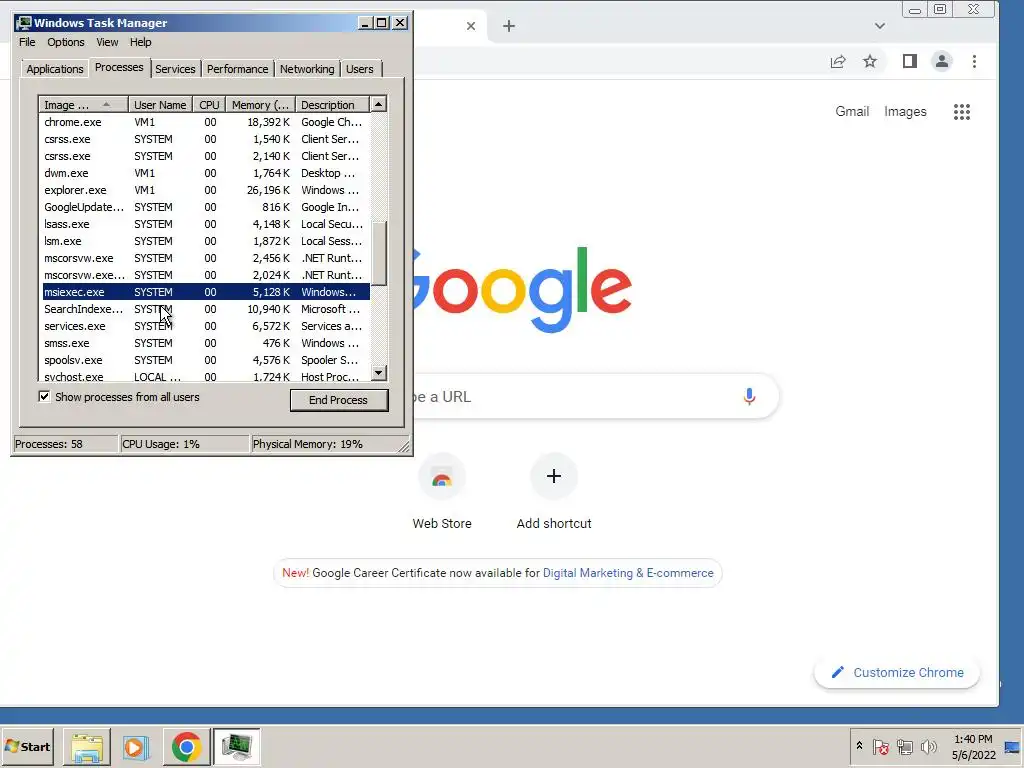Screen dimensions: 1024x768
Task: Toggle Show processes from all users
Action: point(44,396)
